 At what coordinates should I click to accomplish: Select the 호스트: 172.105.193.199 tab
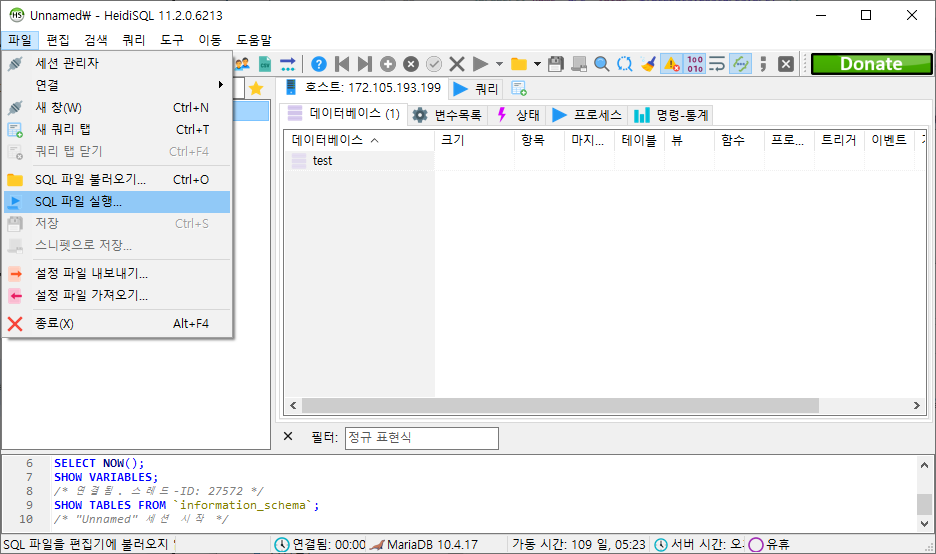click(363, 88)
